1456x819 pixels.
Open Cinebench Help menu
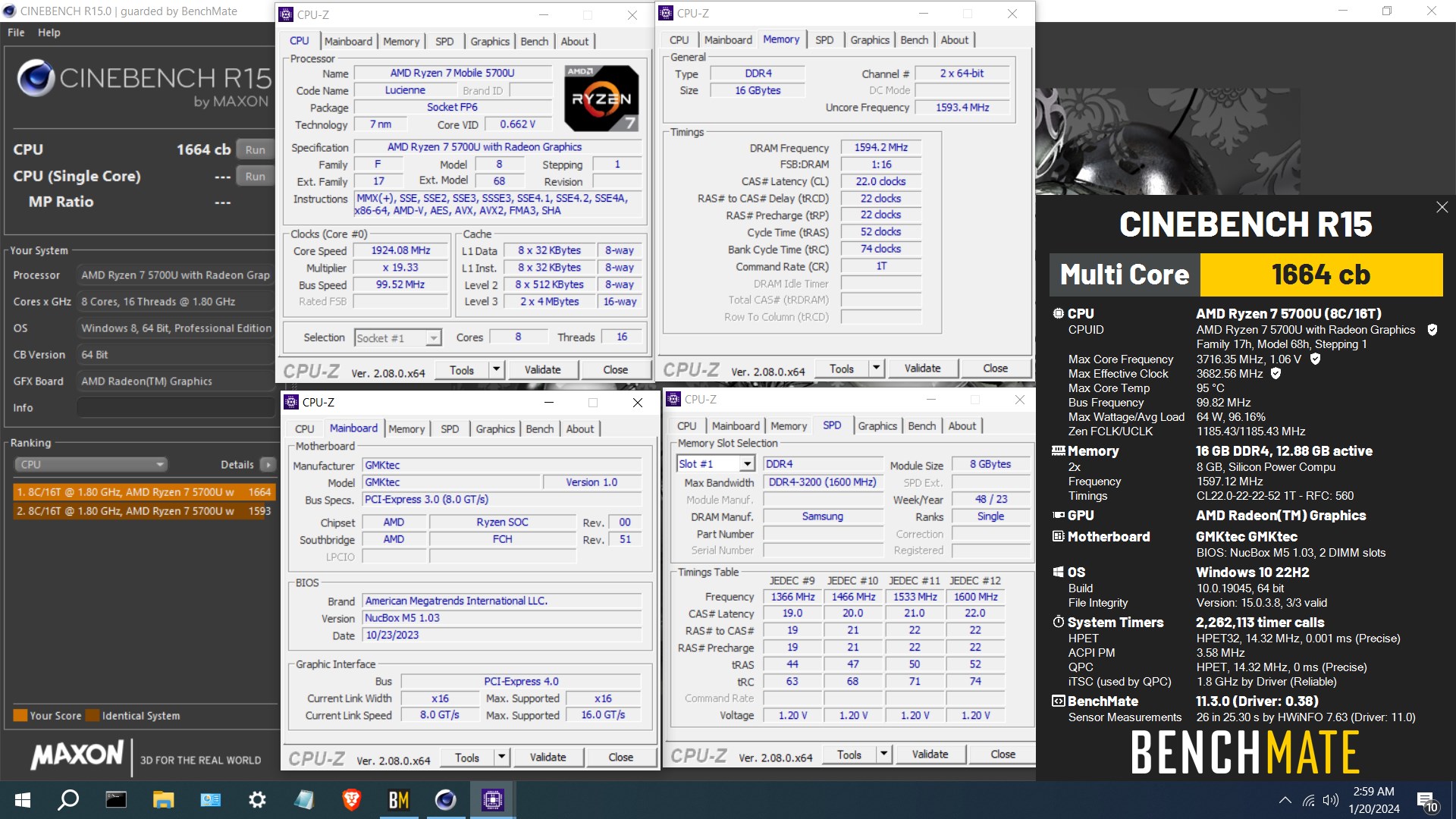click(x=49, y=33)
